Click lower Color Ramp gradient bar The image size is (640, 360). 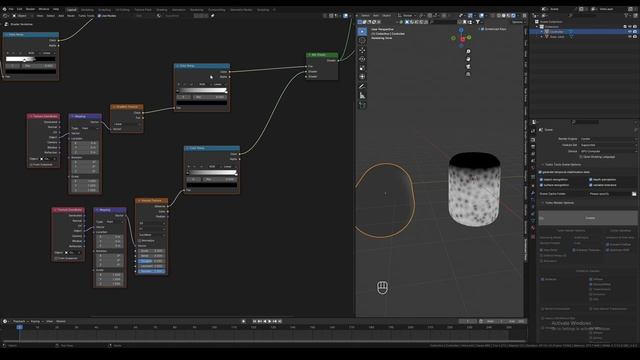coord(212,172)
